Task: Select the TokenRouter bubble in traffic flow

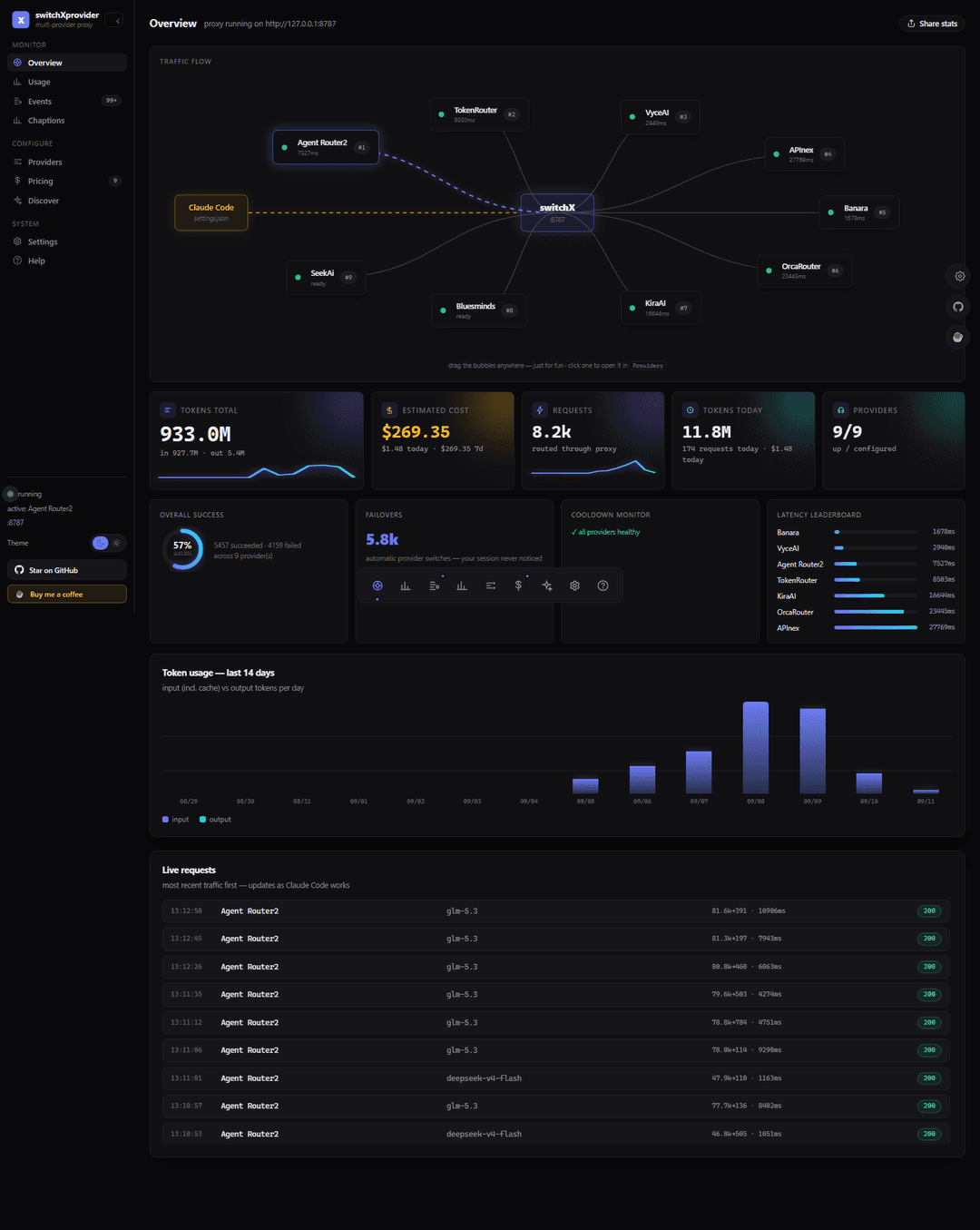Action: click(479, 114)
